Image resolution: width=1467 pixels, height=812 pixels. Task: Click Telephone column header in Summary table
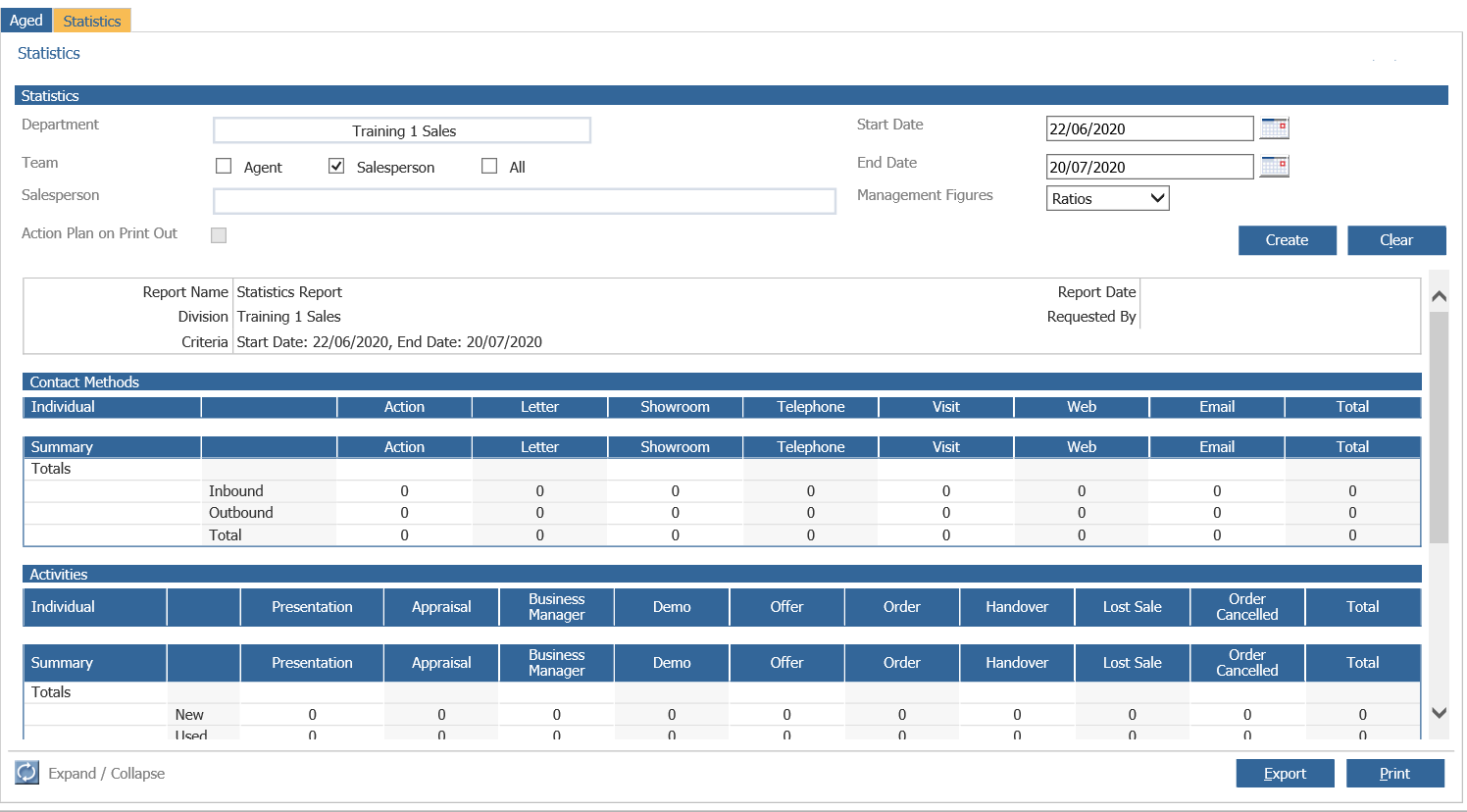[x=811, y=447]
